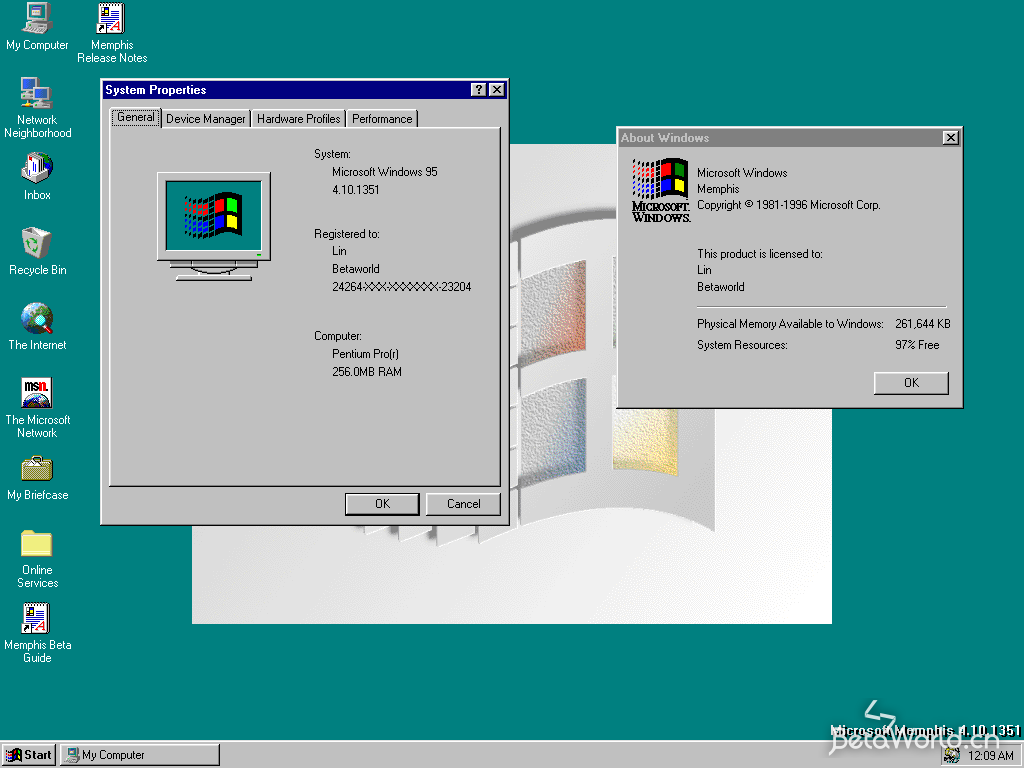Open the Start menu
Screen dimensions: 1024x768
(29, 755)
